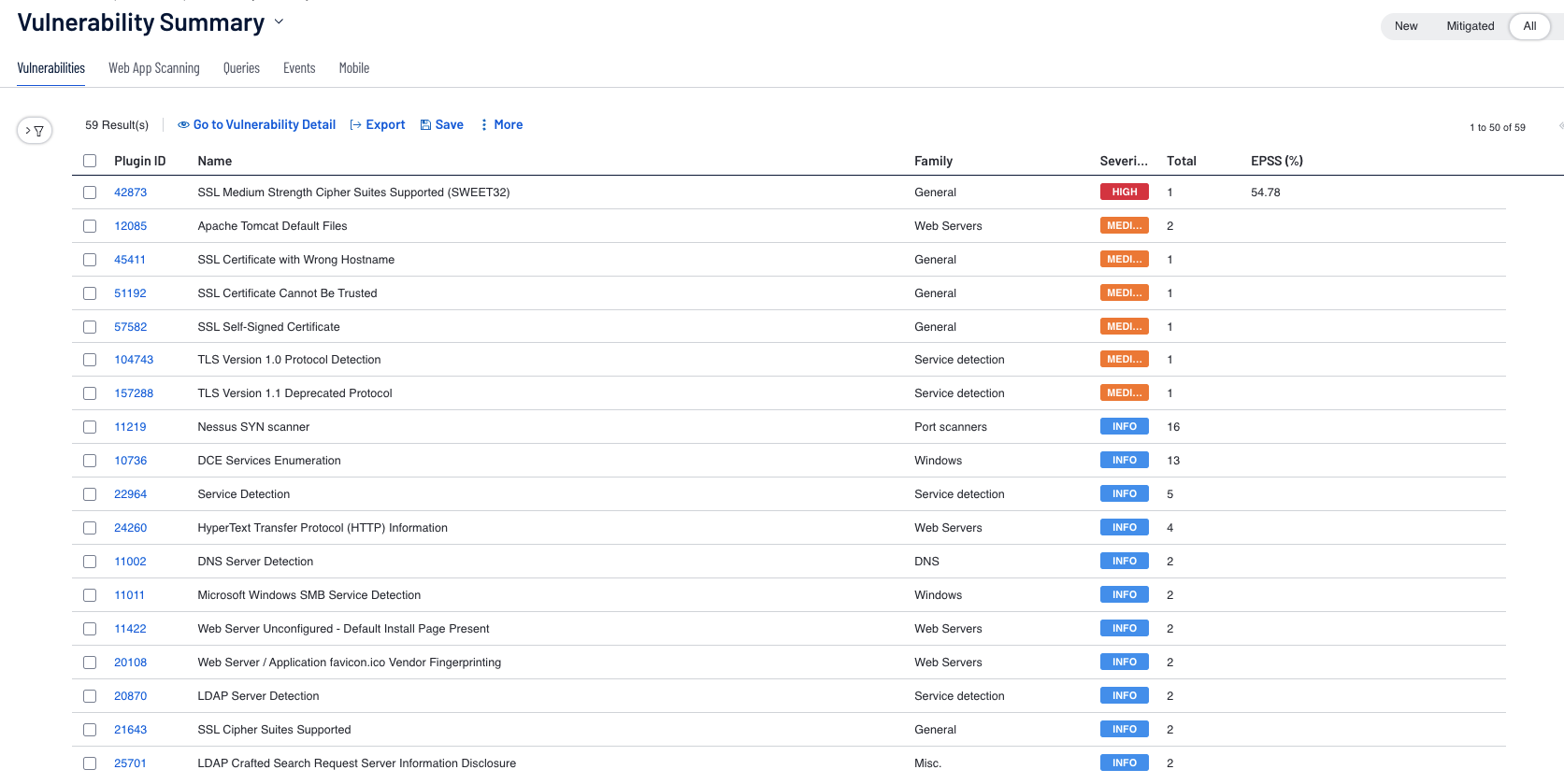Screen dimensions: 1564x784
Task: Select checkbox for DCE Services Enumeration row
Action: click(x=90, y=461)
